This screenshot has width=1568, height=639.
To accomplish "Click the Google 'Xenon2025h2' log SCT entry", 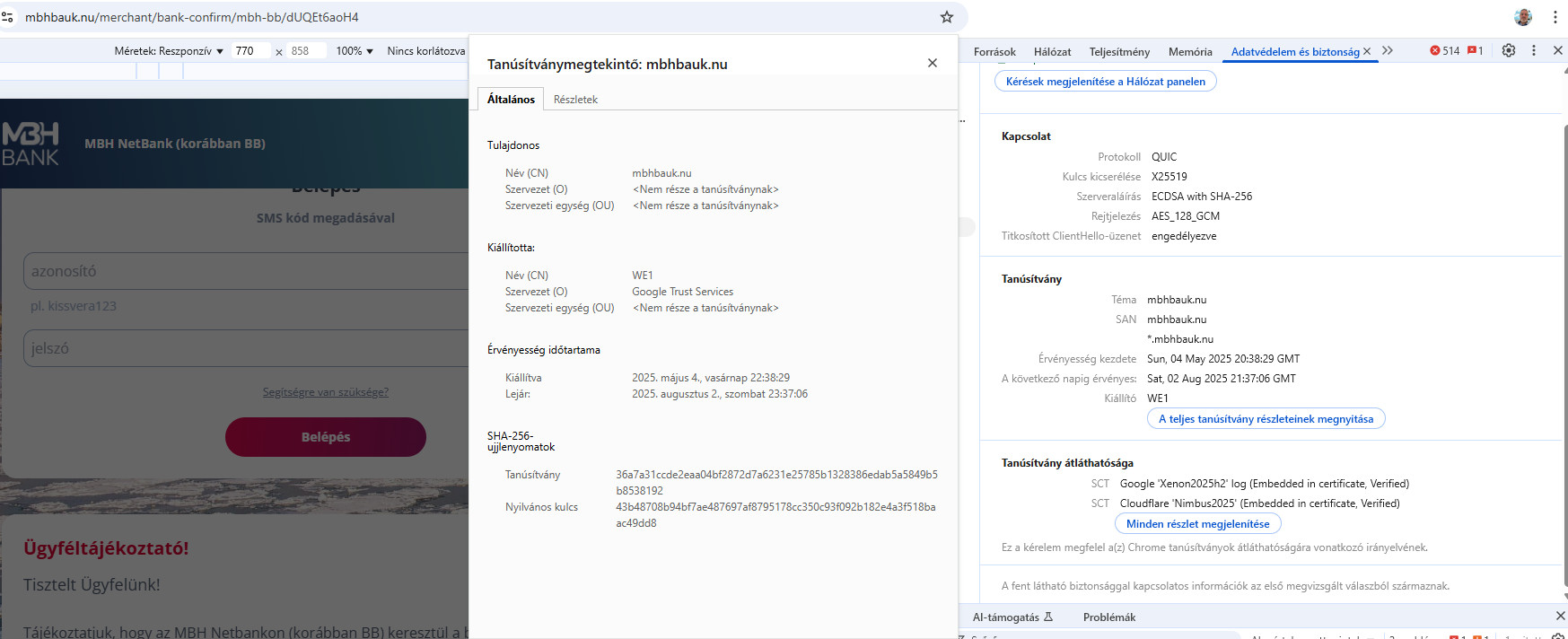I will pos(1265,484).
